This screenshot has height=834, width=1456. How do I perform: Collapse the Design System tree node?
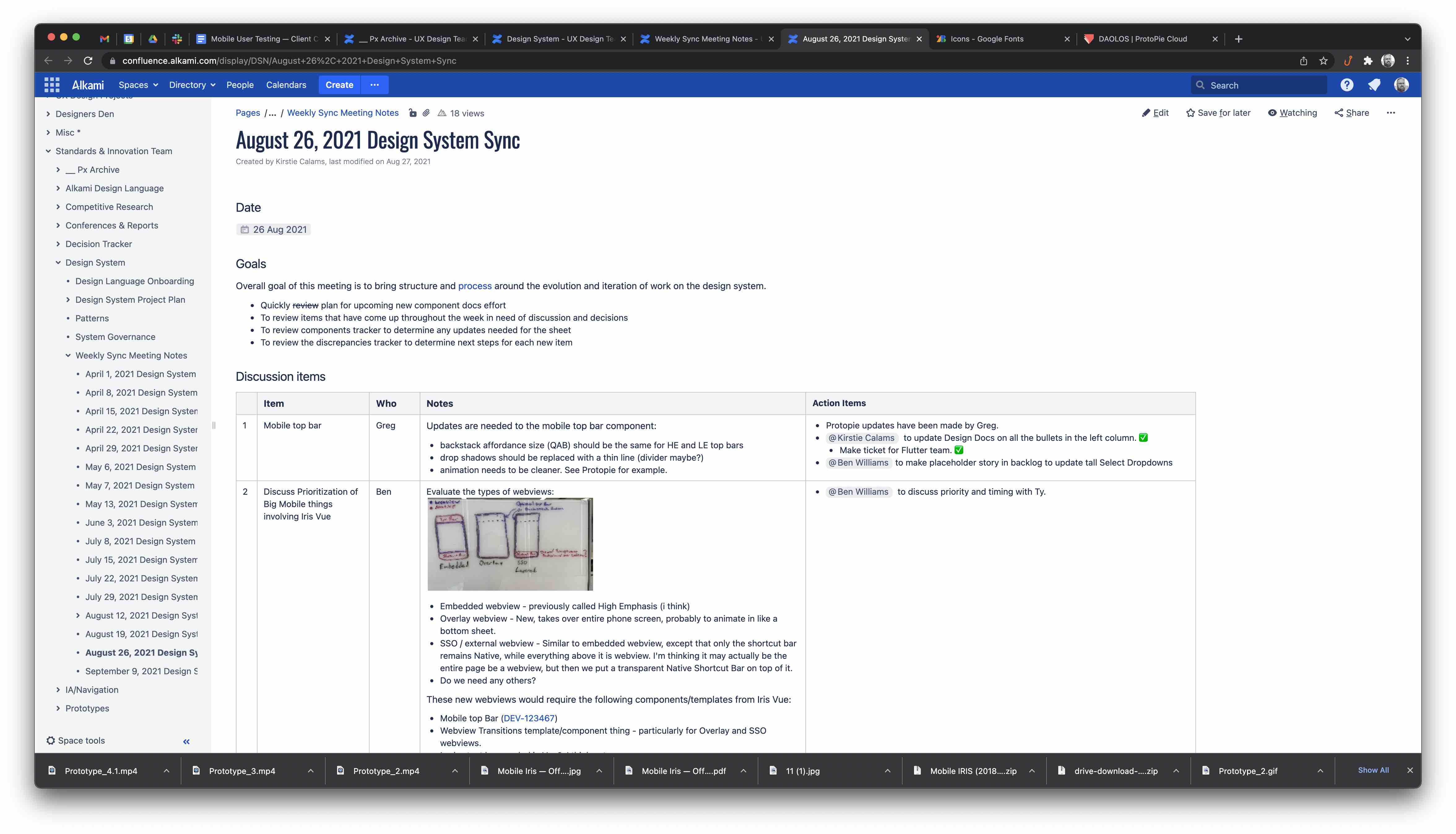coord(58,262)
